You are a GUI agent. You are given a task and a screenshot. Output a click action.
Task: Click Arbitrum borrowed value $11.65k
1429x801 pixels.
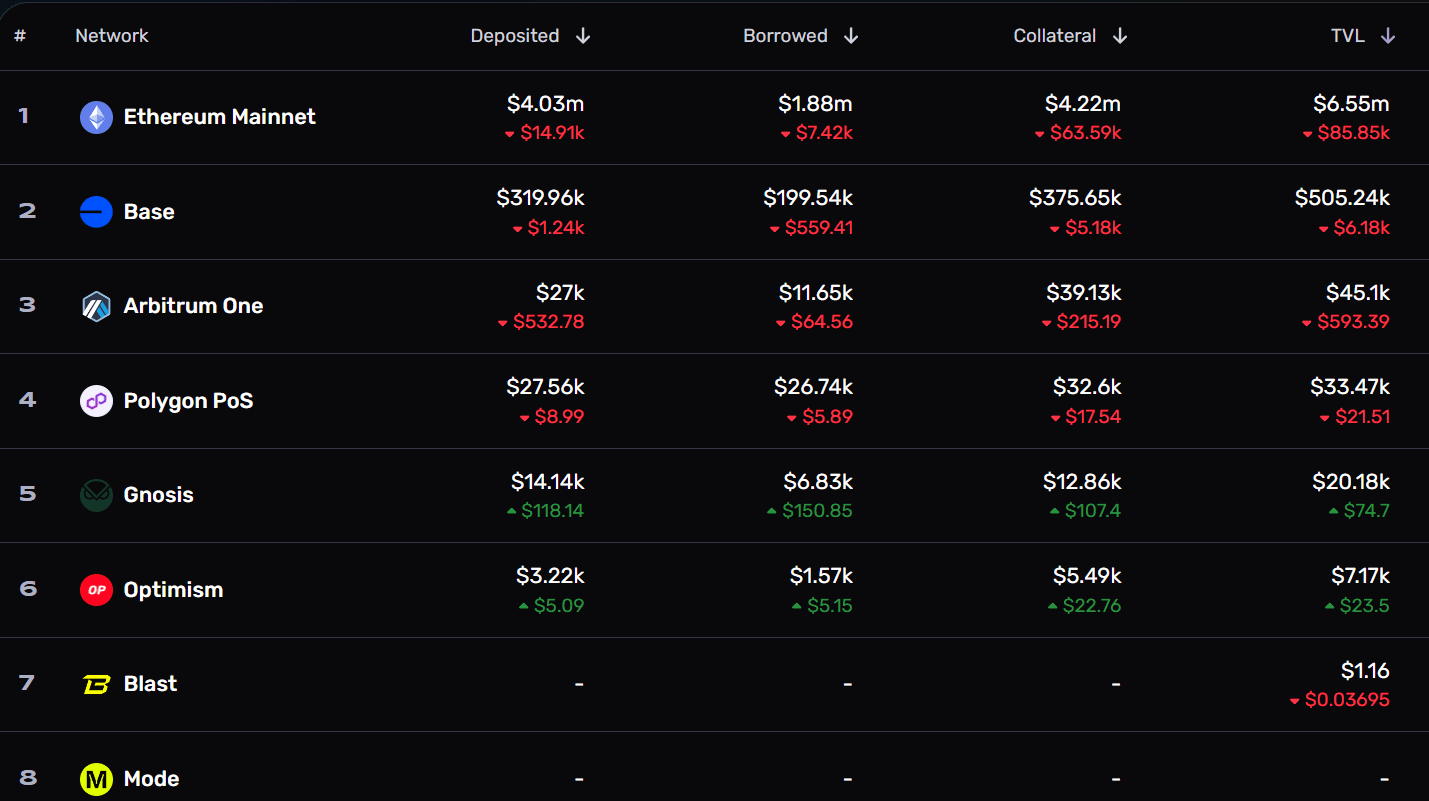coord(816,293)
